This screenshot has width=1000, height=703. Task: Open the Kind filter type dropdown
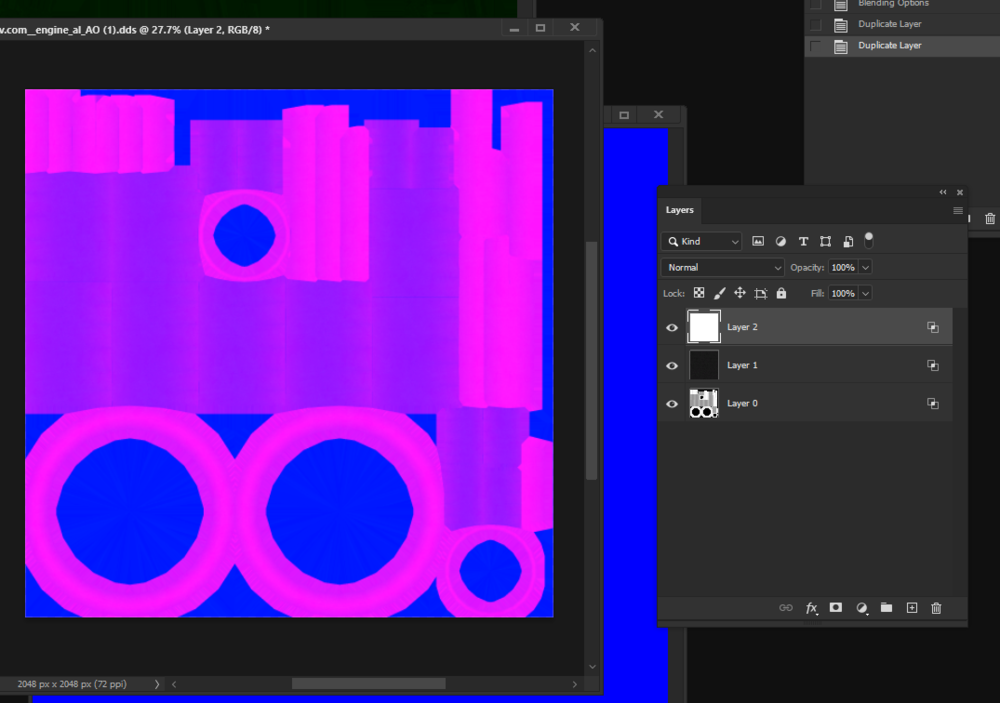click(x=701, y=242)
